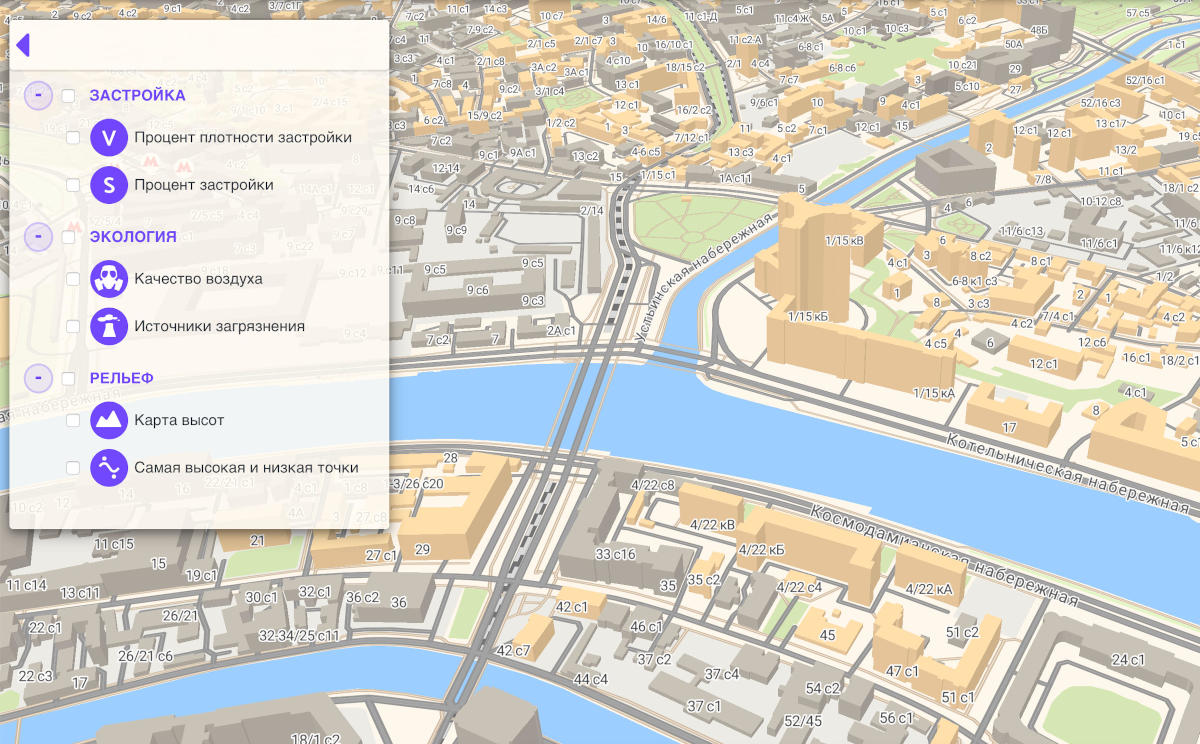Click the S building percent icon
Viewport: 1200px width, 744px height.
(109, 185)
